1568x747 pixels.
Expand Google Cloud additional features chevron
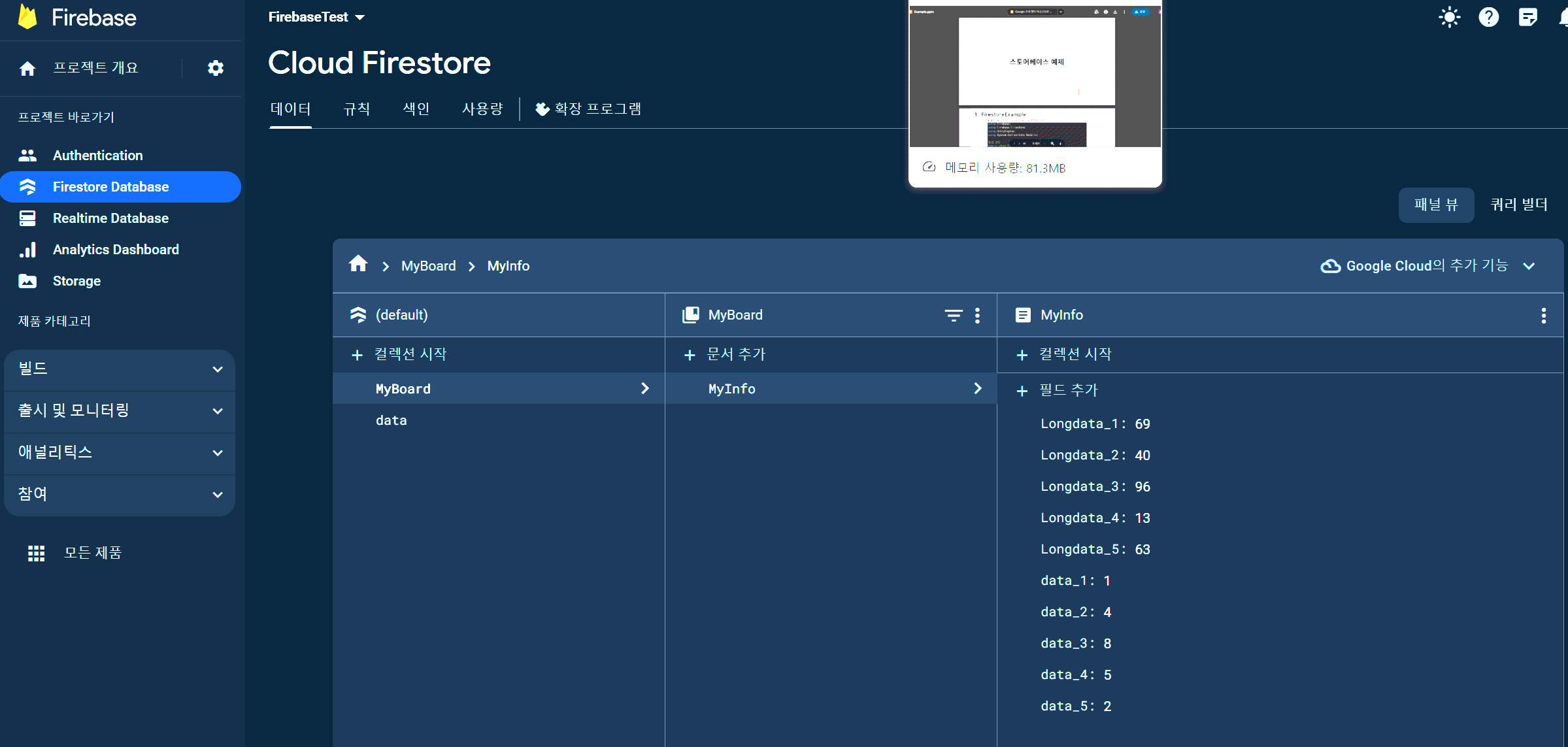1529,266
